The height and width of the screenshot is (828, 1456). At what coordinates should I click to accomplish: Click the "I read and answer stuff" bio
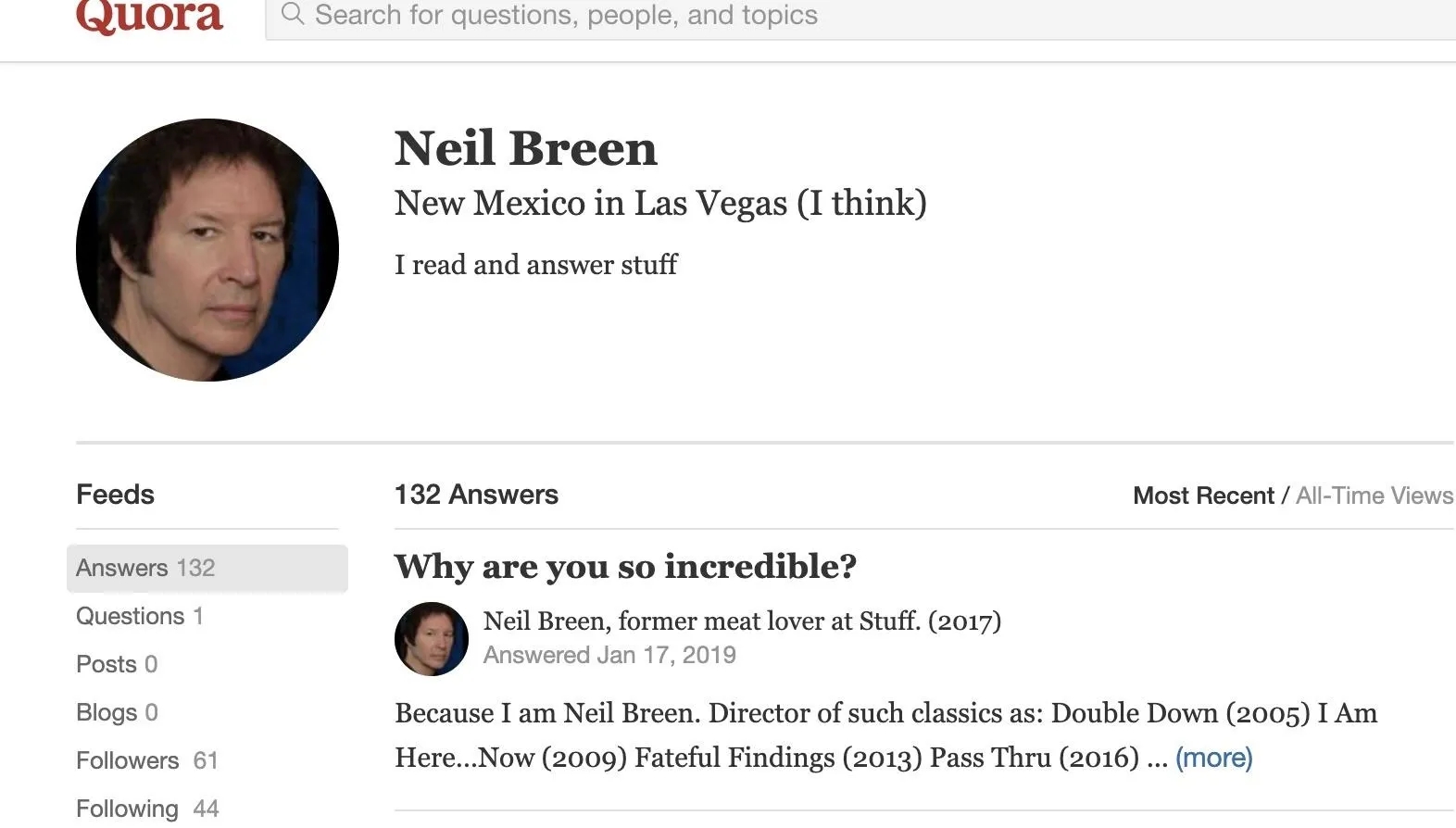point(535,265)
